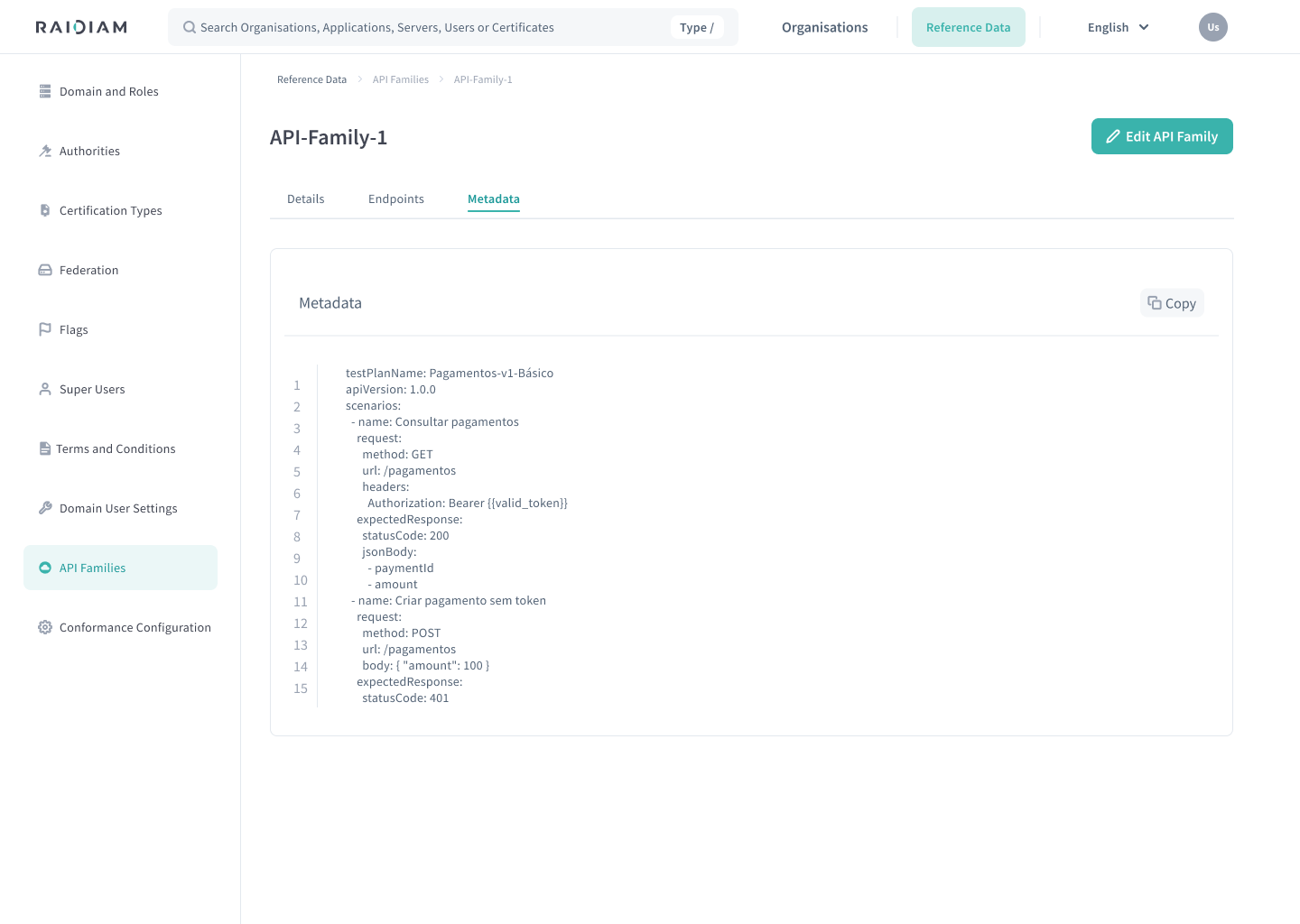The image size is (1300, 924).
Task: Open the Federation section icon
Action: pos(45,269)
